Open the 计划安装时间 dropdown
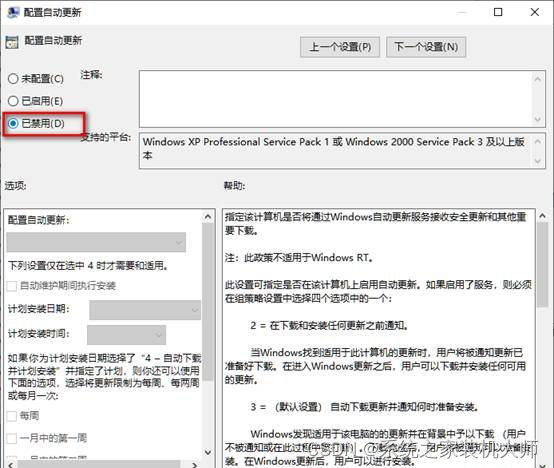Viewport: 554px width, 468px height. coord(126,334)
